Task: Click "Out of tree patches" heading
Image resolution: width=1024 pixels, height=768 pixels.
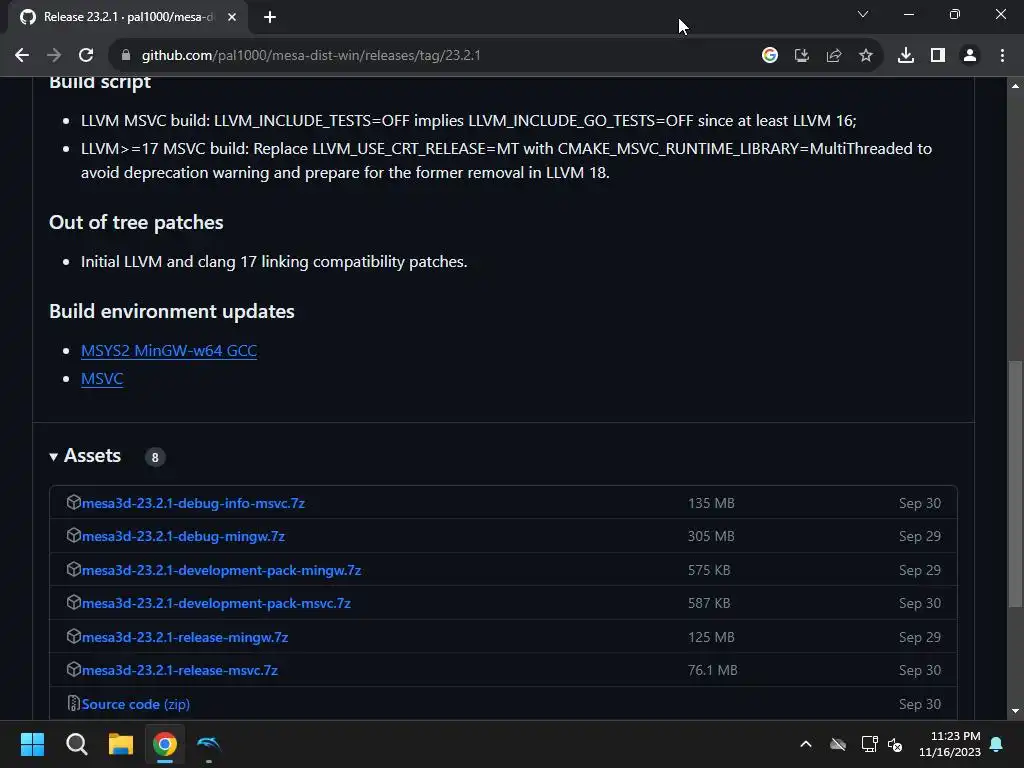Action: [136, 223]
